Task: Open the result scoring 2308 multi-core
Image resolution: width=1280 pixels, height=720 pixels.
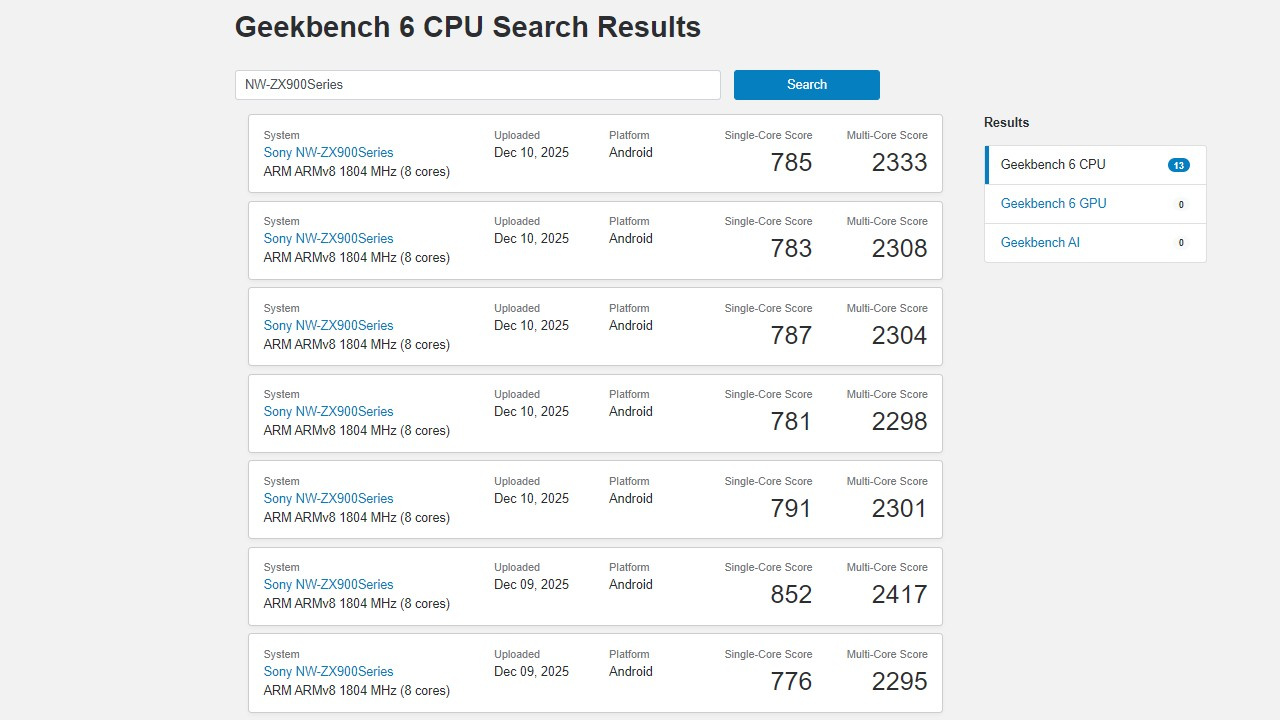Action: pos(328,238)
